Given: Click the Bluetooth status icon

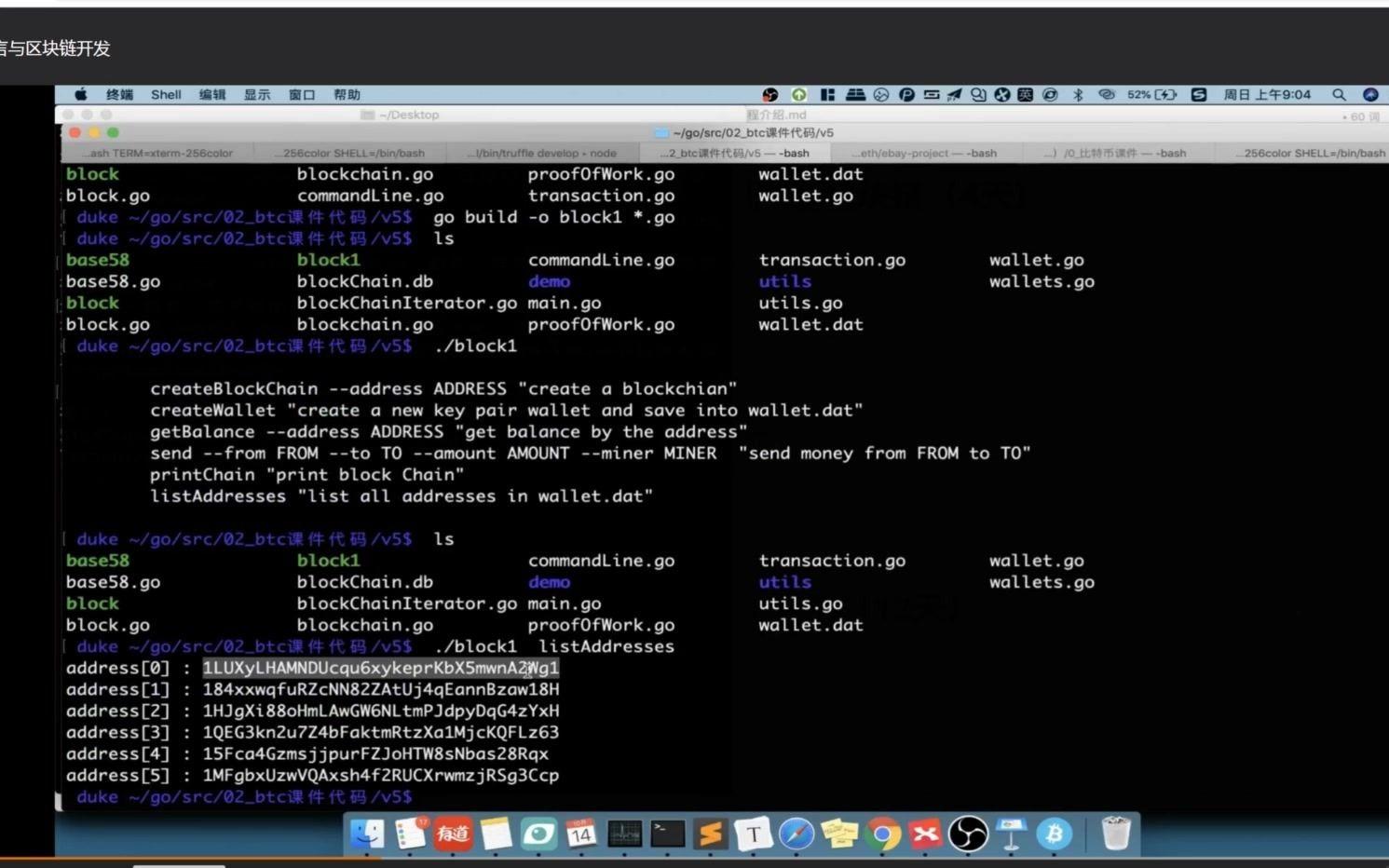Looking at the screenshot, I should (x=1078, y=94).
